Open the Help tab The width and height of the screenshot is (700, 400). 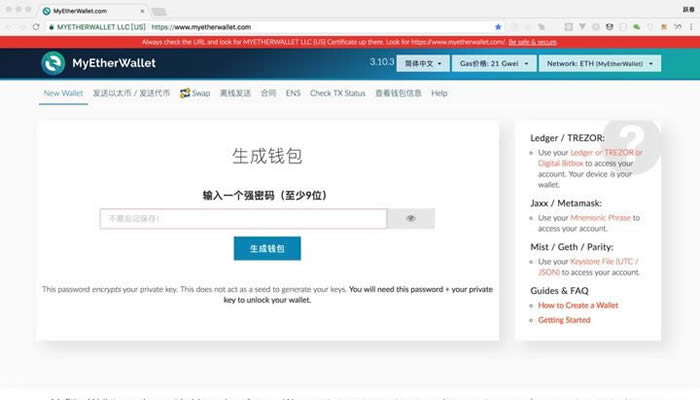point(439,93)
